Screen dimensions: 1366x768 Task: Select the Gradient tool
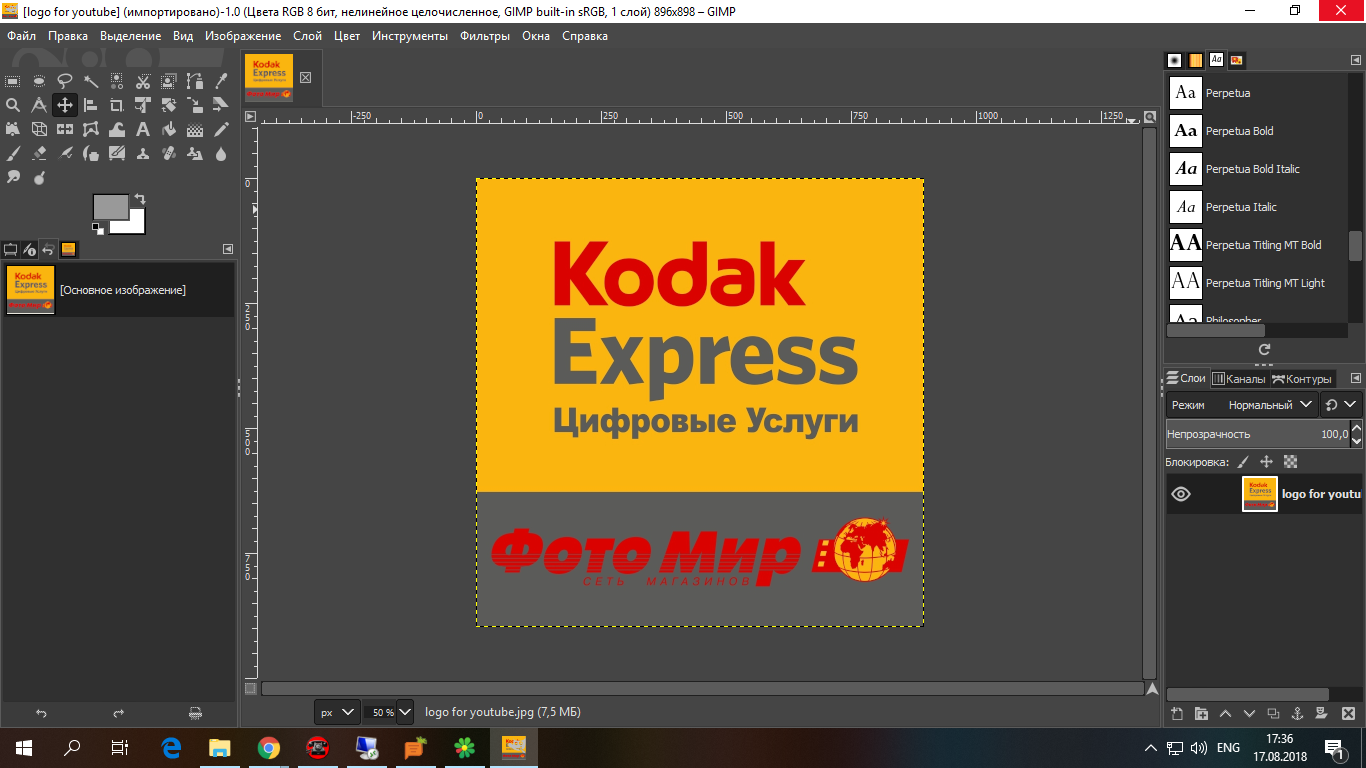(195, 129)
